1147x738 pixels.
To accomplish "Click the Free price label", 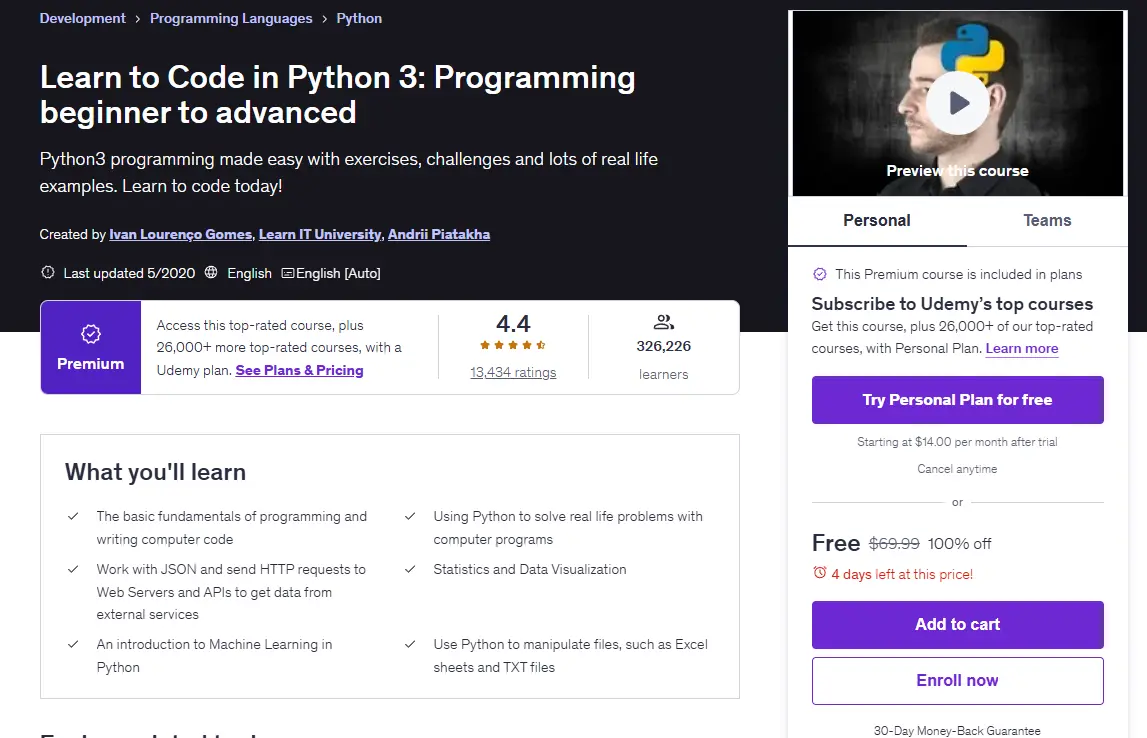I will click(x=835, y=543).
